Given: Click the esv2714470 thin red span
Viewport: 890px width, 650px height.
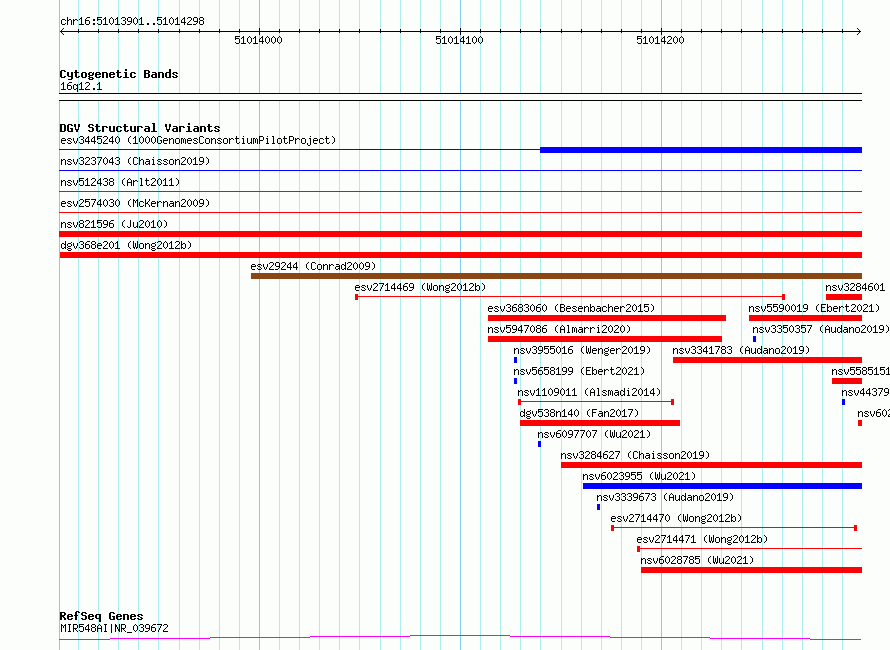Looking at the screenshot, I should click(x=734, y=528).
